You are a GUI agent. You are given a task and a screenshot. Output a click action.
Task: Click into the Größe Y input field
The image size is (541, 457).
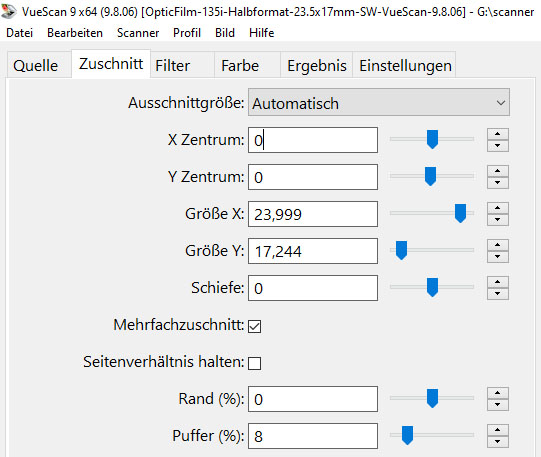pos(313,251)
